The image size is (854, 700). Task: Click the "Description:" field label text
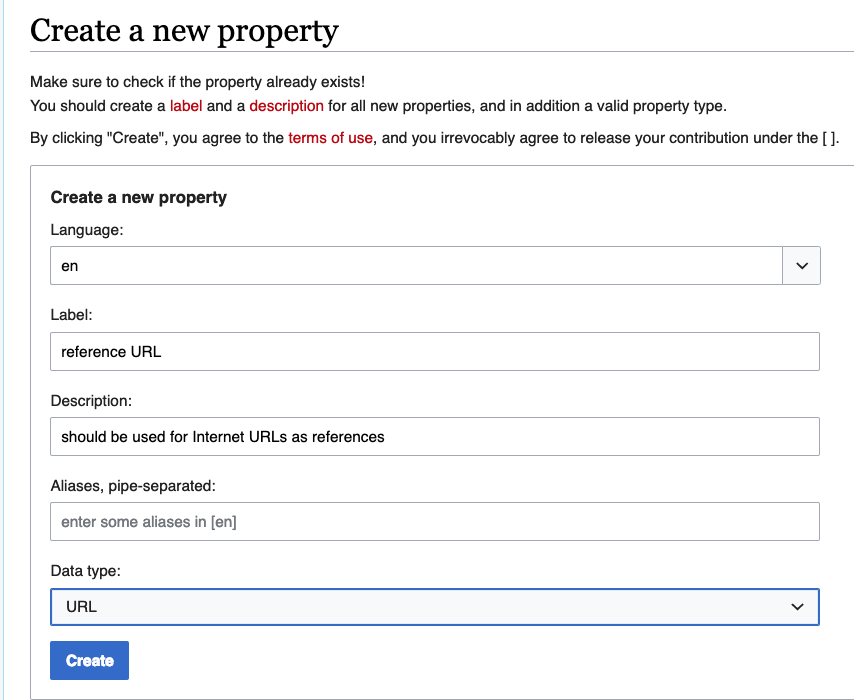92,401
